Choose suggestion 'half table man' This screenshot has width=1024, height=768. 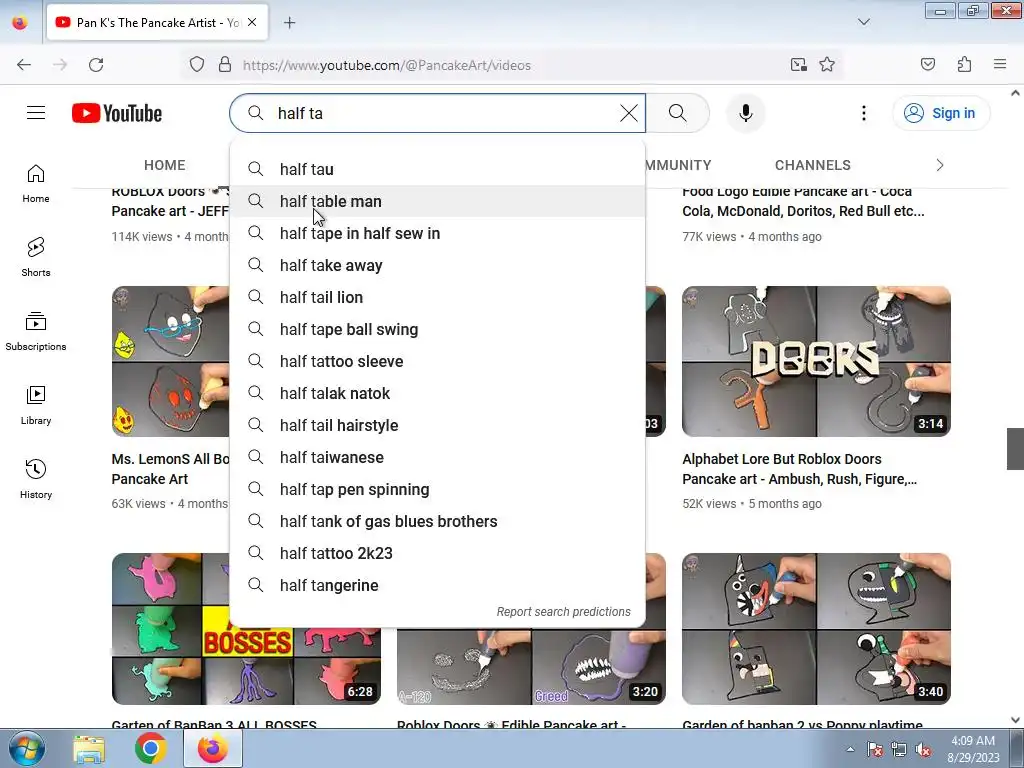click(x=438, y=201)
